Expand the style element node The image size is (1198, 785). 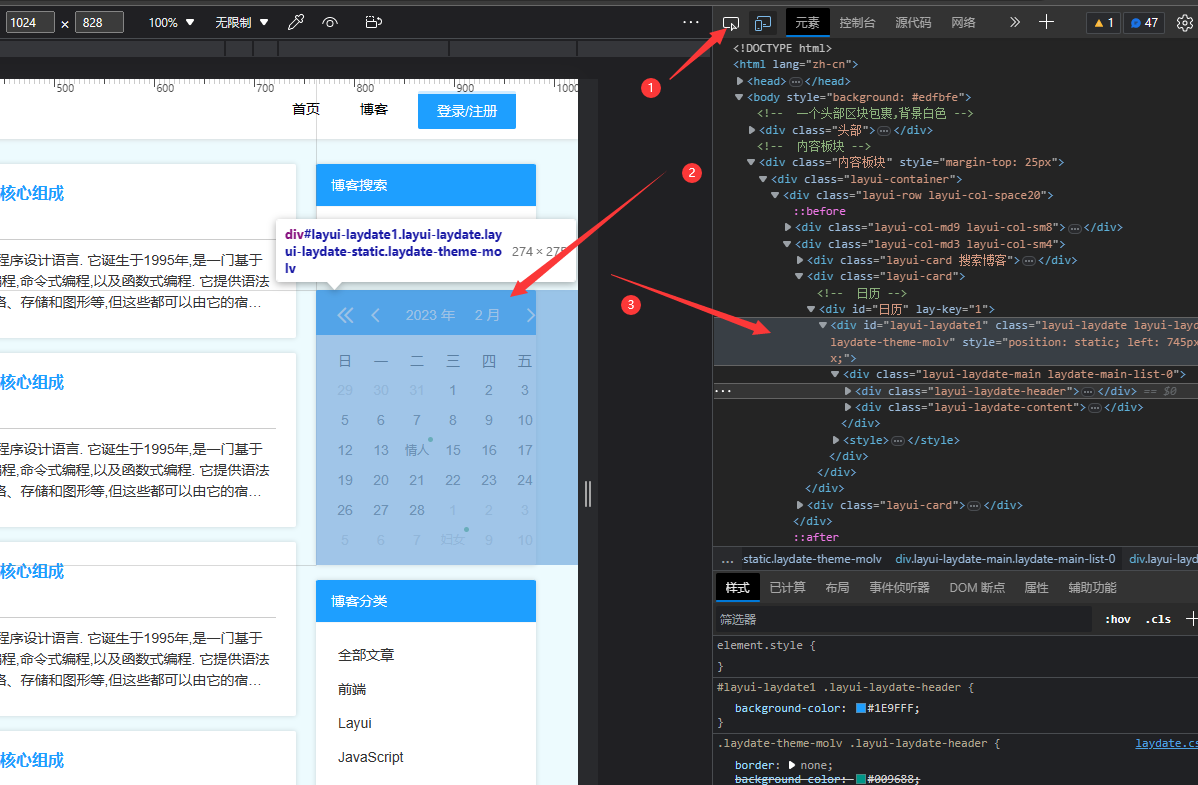[x=836, y=440]
